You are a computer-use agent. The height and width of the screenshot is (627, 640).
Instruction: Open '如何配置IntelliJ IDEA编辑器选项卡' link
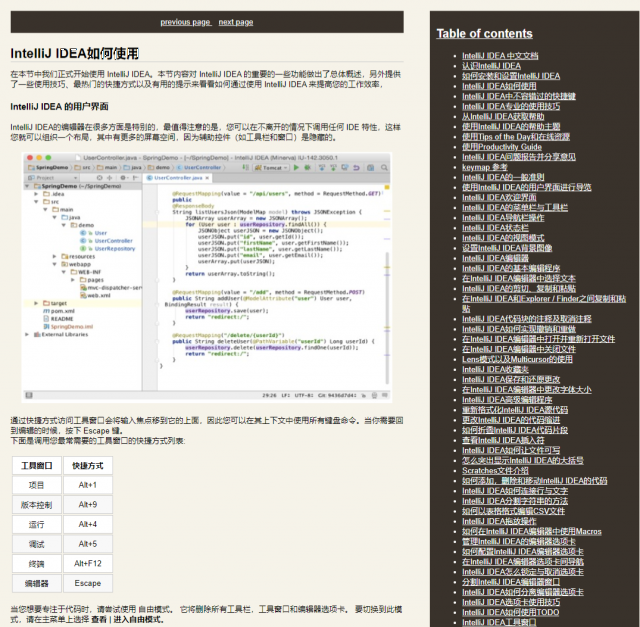click(x=522, y=551)
